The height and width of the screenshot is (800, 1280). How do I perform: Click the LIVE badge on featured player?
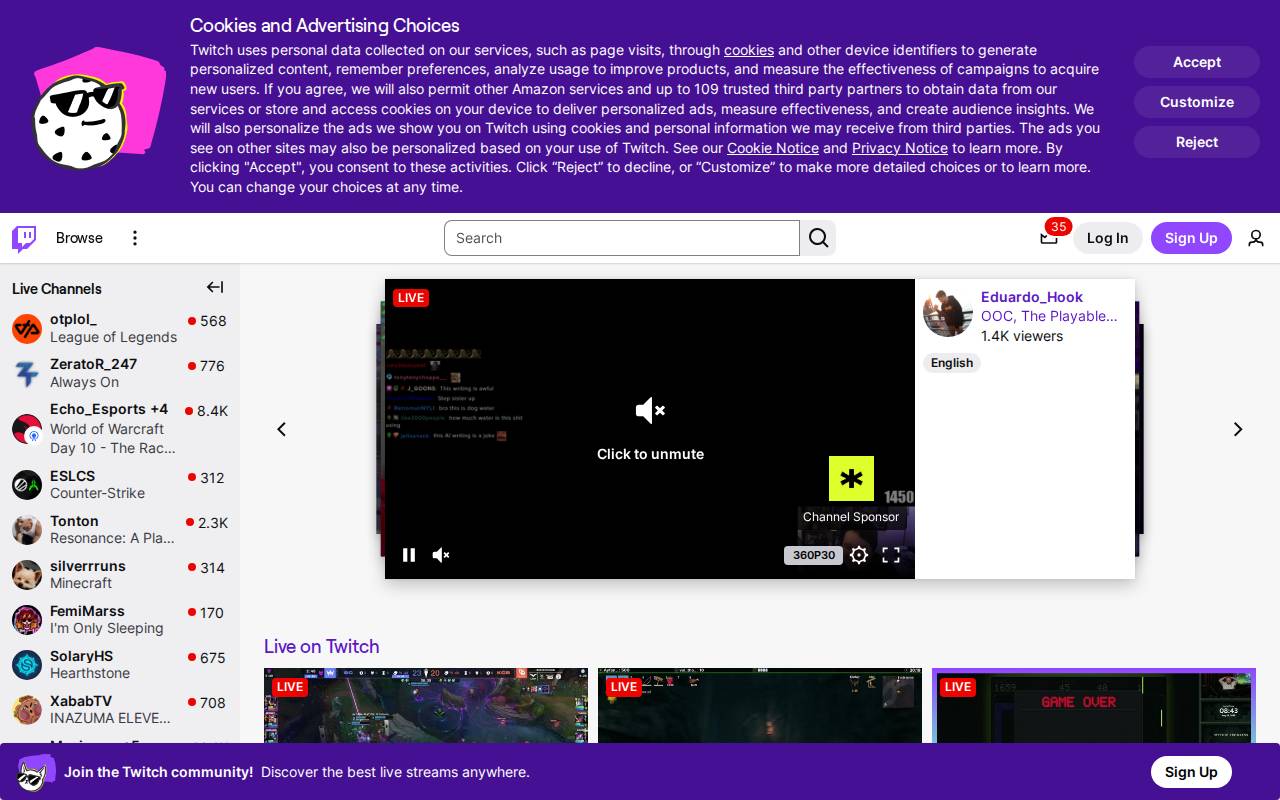411,297
